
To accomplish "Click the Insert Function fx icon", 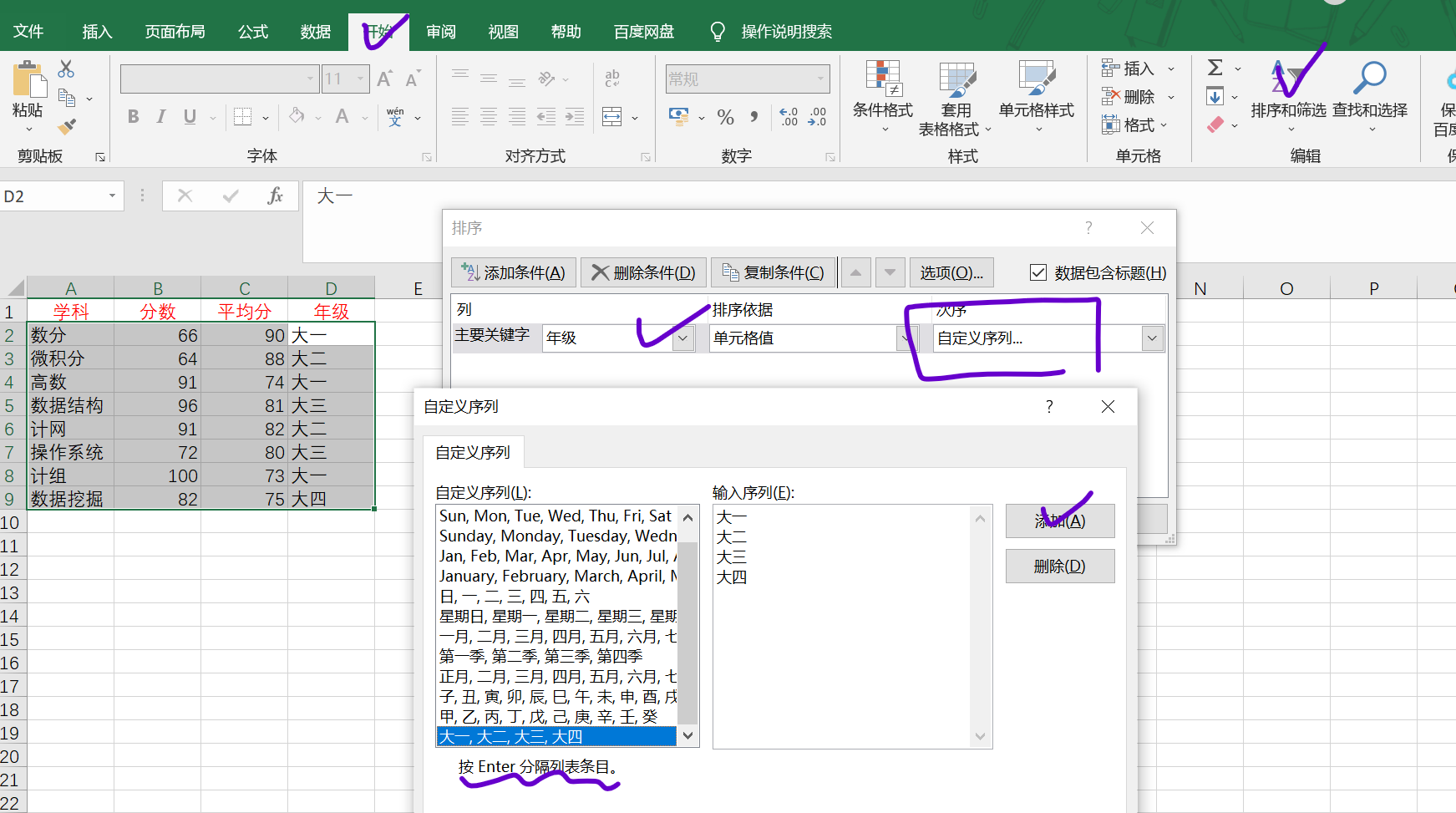I will [275, 196].
